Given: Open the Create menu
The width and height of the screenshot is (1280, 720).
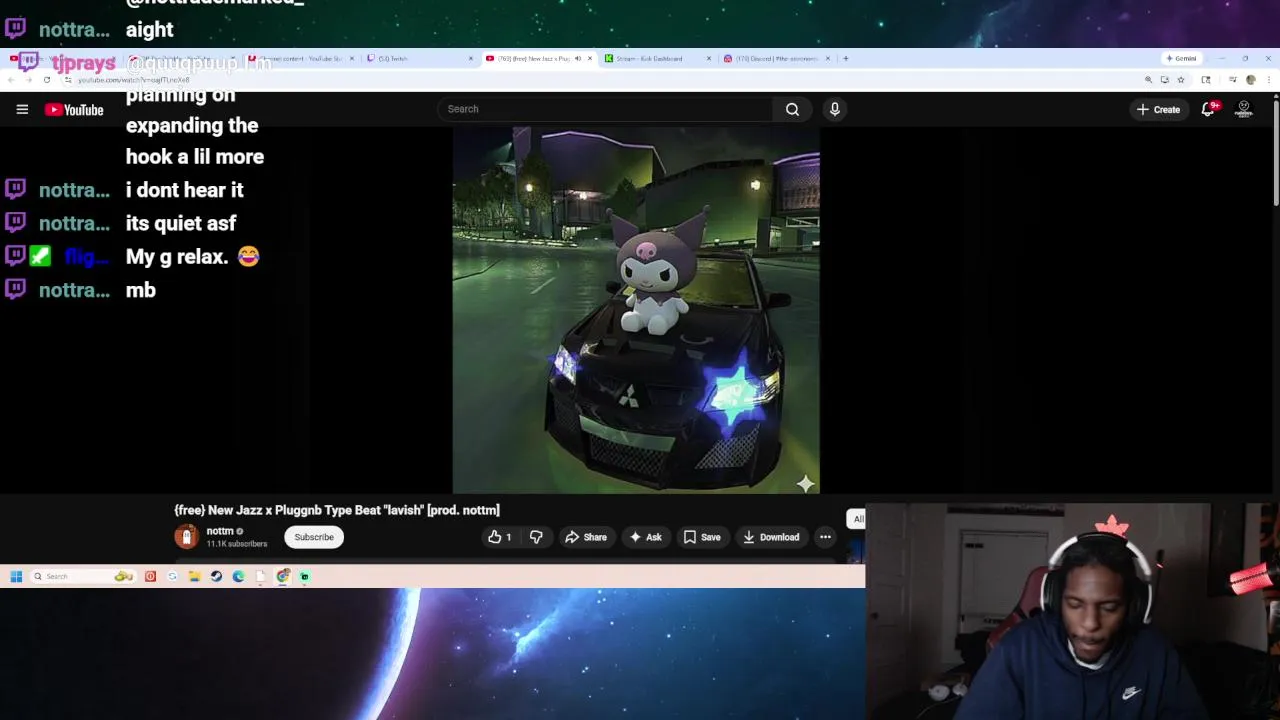Looking at the screenshot, I should (x=1158, y=109).
